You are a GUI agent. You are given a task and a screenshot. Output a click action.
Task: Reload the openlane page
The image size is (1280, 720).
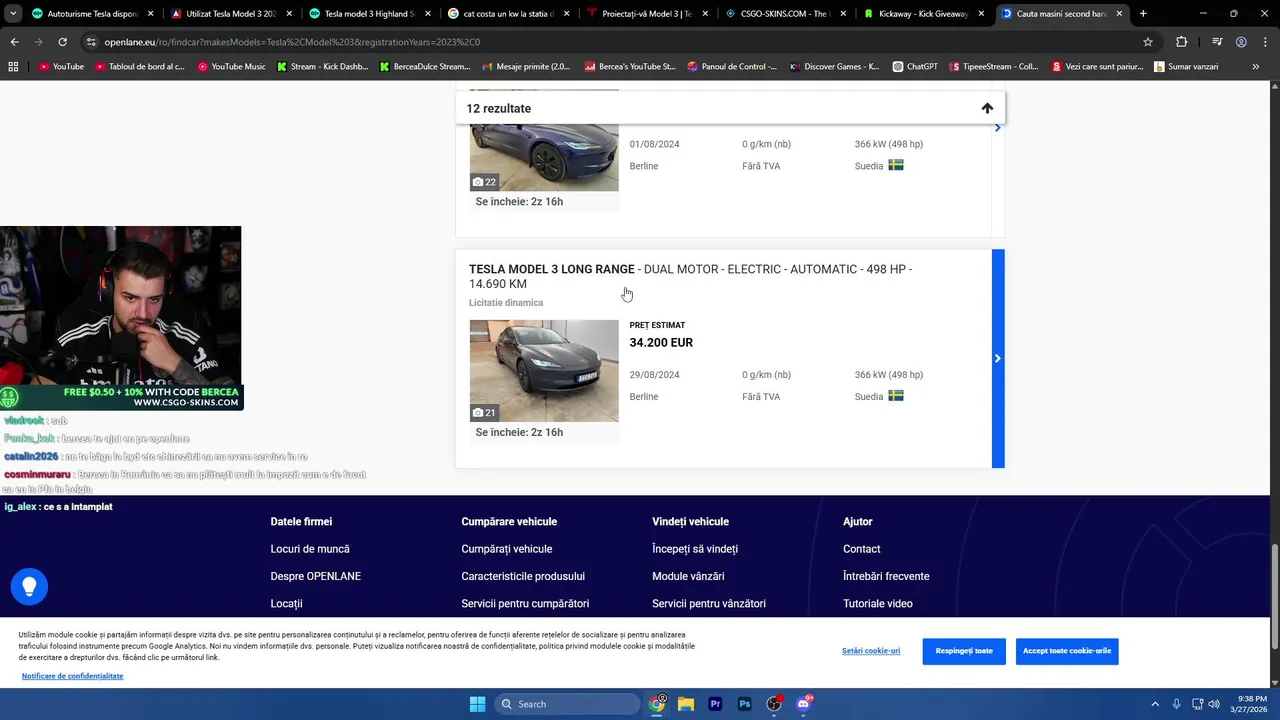(x=62, y=42)
